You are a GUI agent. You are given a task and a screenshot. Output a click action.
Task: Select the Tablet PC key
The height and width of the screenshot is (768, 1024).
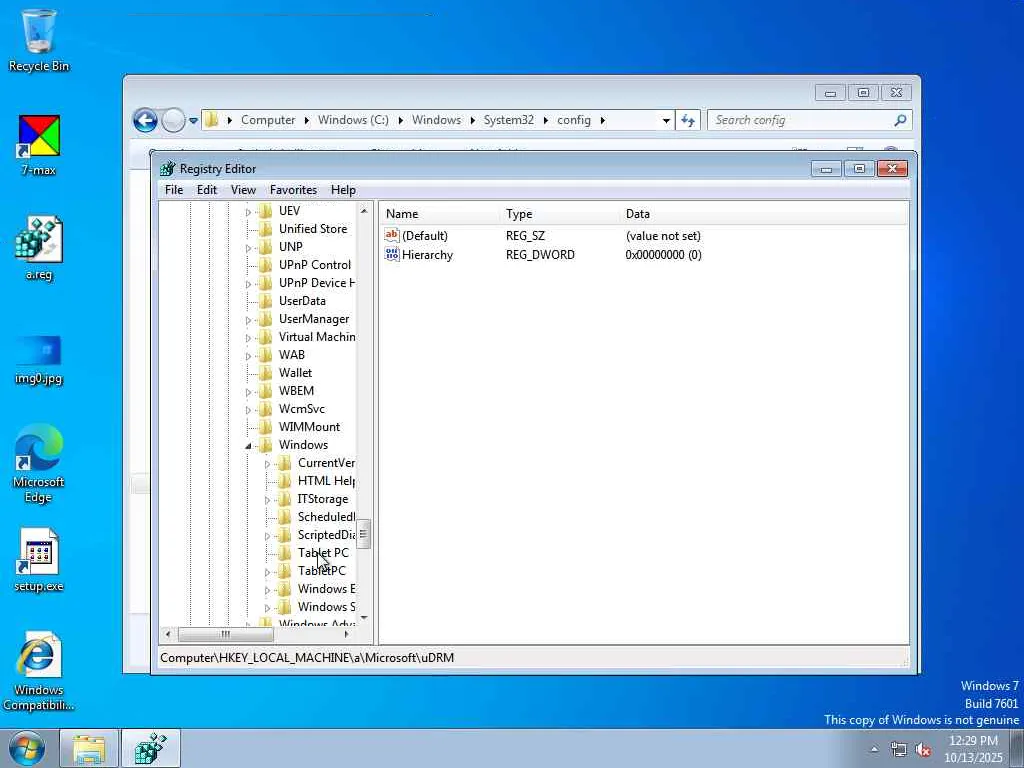[323, 552]
